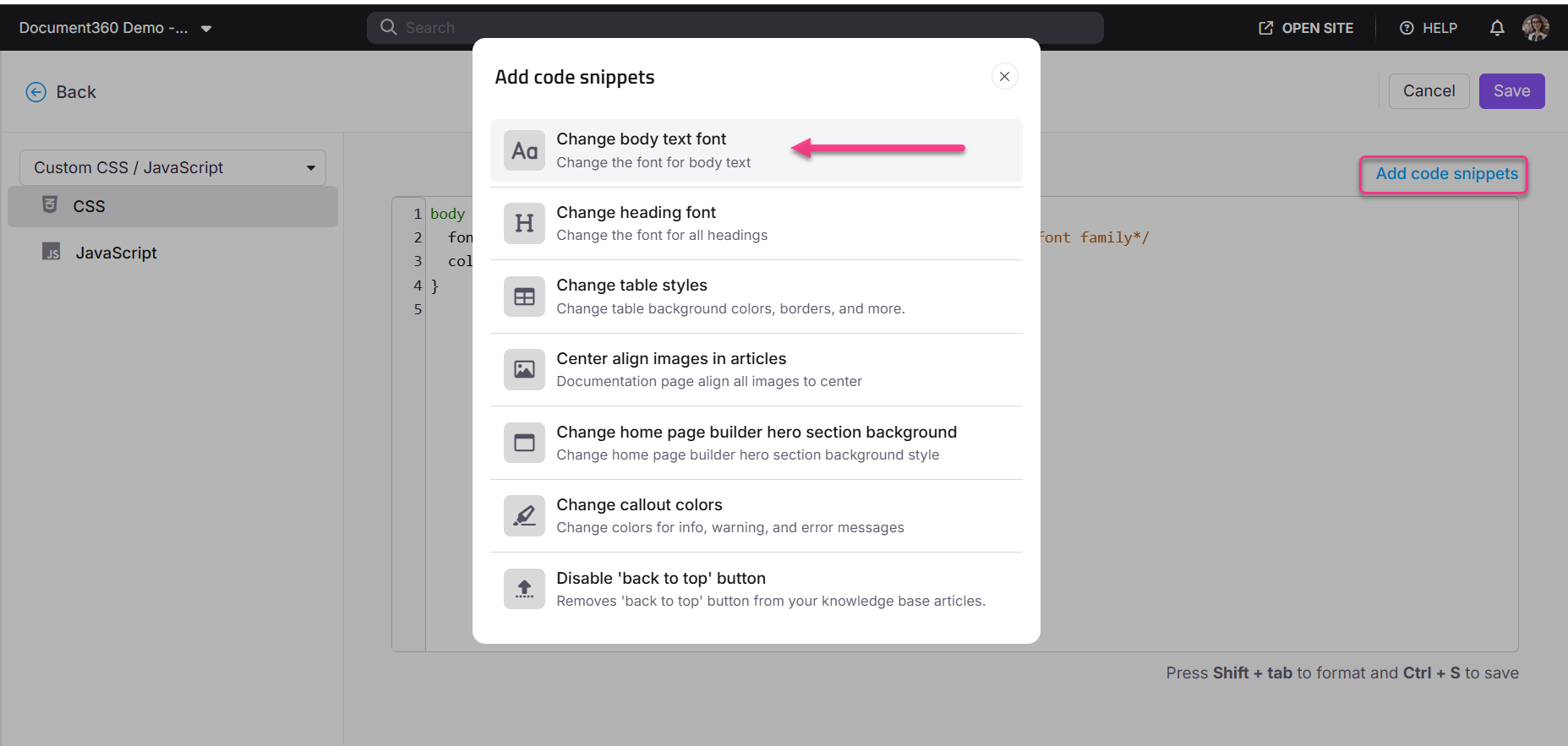Screen dimensions: 1568x746
Task: Open the notifications bell
Action: click(1496, 28)
